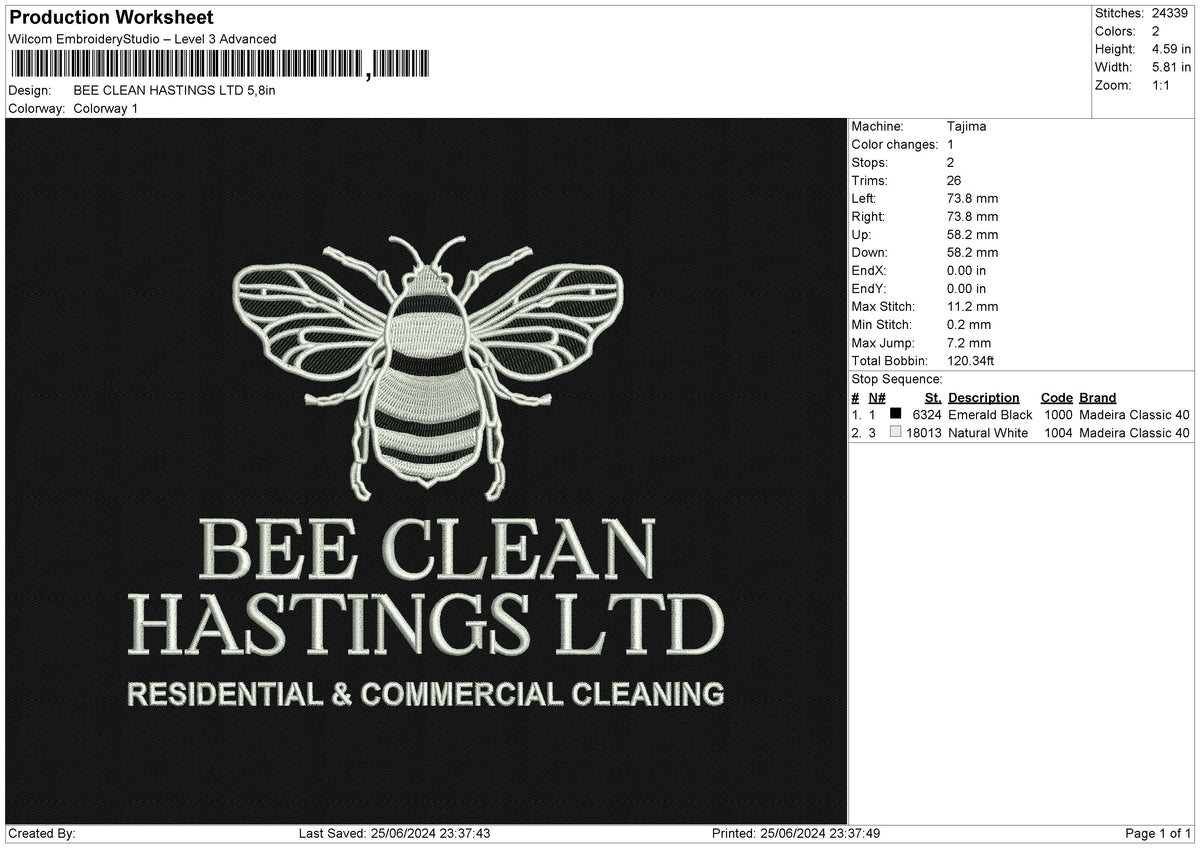Click the Right label
The width and height of the screenshot is (1200, 848).
(868, 216)
